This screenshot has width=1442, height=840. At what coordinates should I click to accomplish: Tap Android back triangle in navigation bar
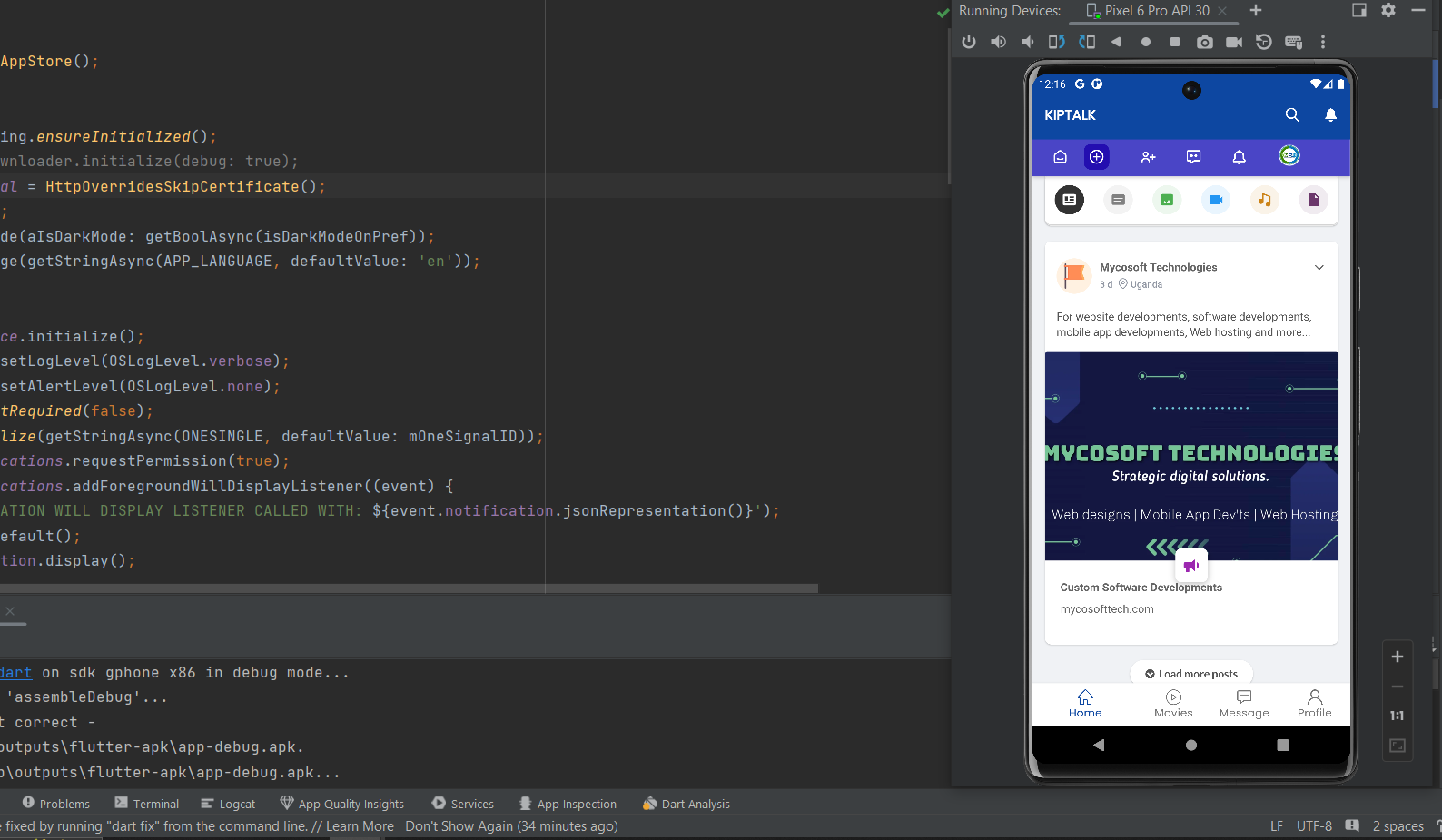[x=1099, y=745]
